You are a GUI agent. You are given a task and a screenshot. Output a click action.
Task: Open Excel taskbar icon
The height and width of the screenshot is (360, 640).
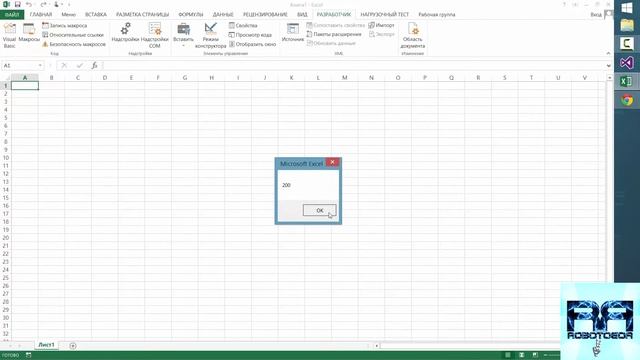click(627, 81)
